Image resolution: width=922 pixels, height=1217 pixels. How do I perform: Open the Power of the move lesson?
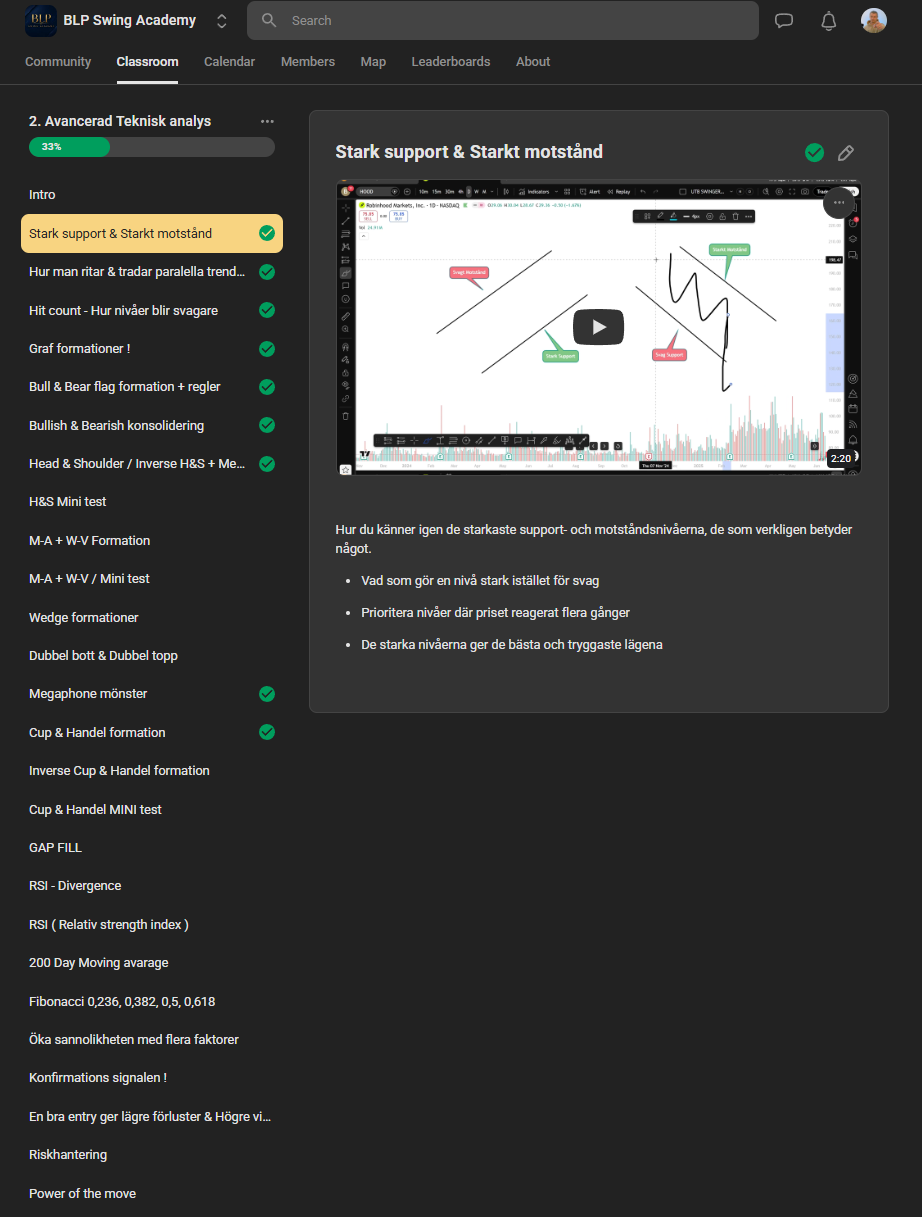click(152, 1193)
